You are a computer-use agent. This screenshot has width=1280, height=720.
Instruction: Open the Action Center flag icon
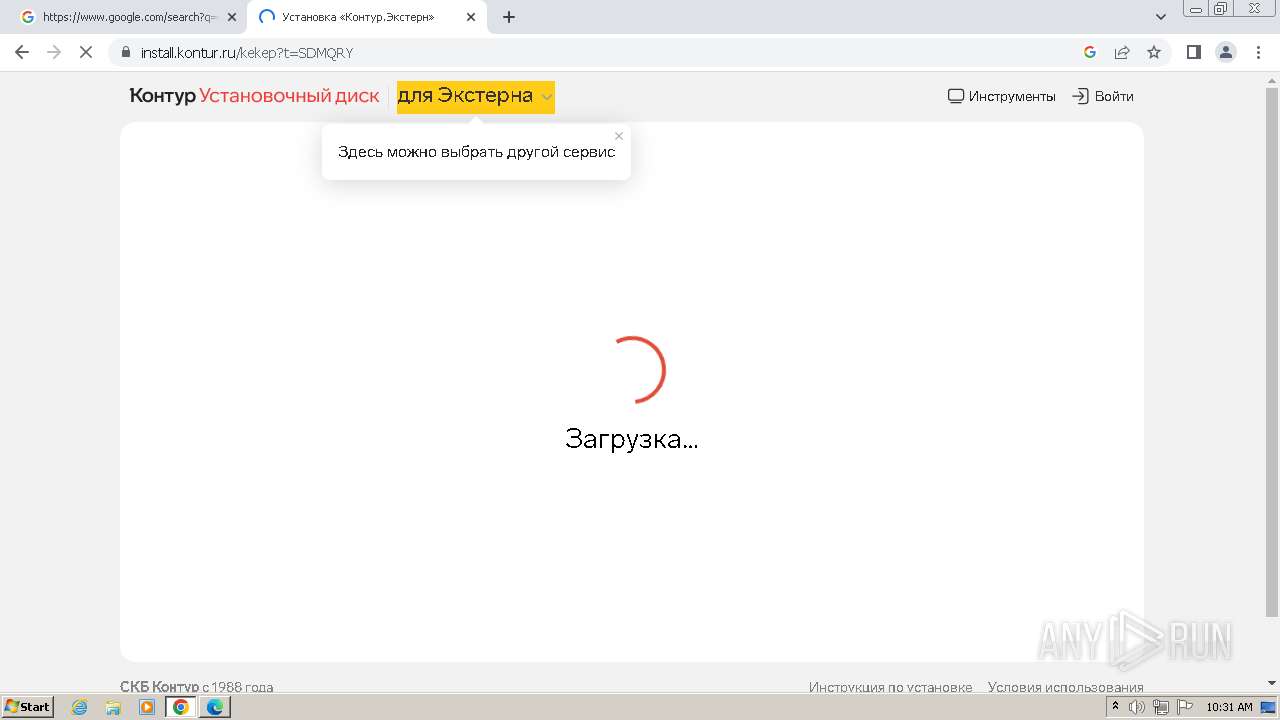click(1185, 707)
